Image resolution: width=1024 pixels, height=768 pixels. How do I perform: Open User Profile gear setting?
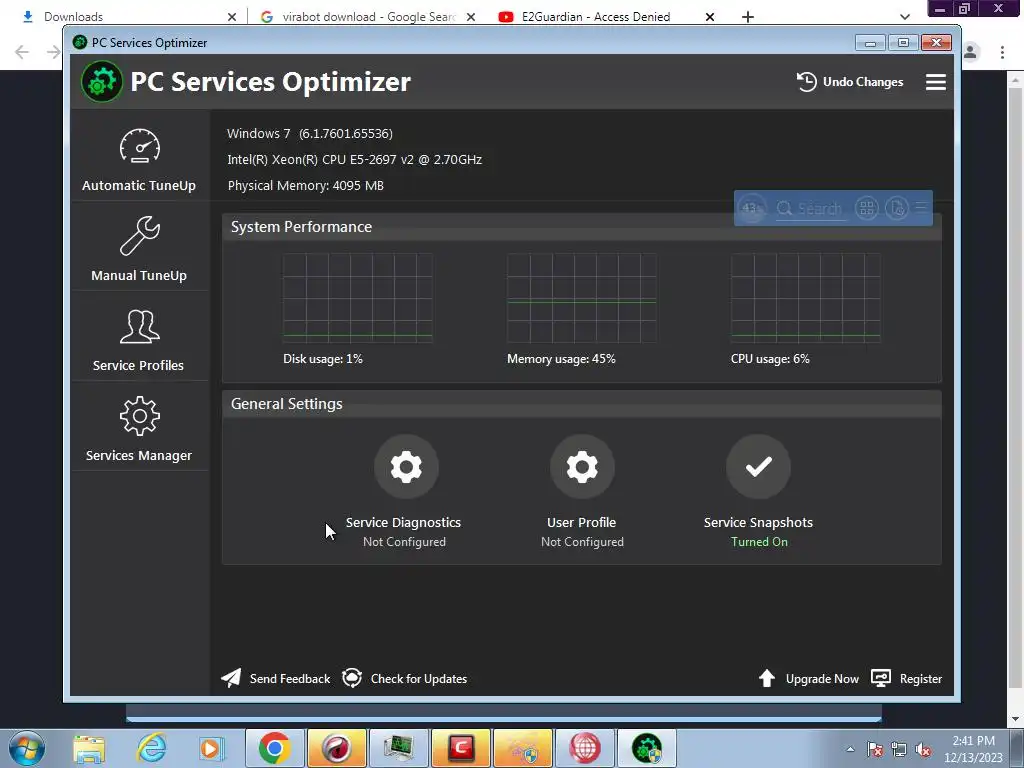[582, 467]
